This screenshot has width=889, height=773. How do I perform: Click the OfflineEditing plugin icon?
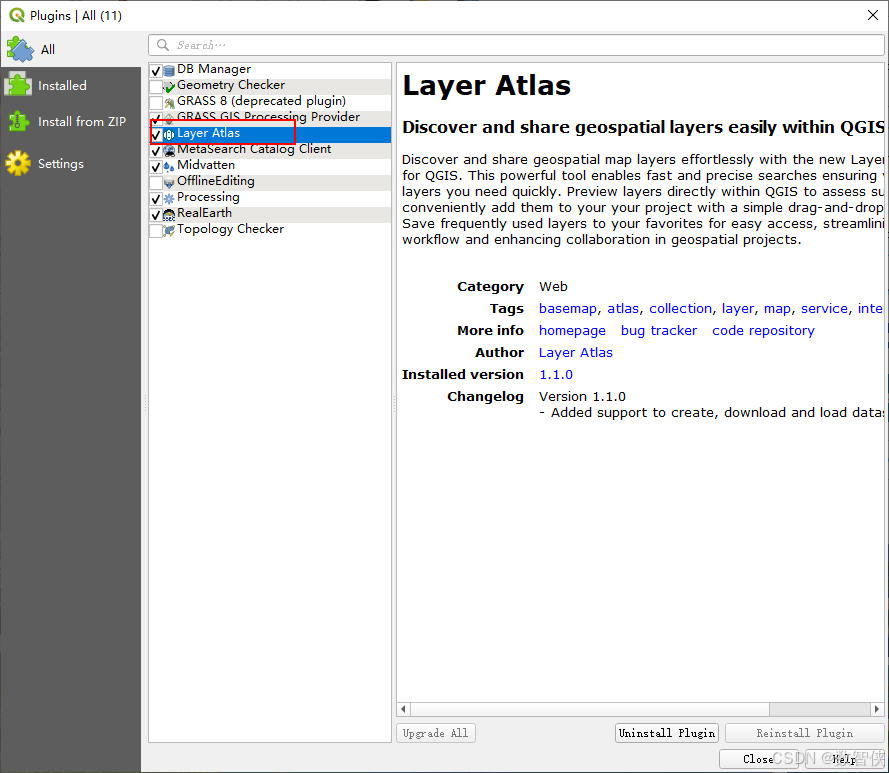point(169,183)
